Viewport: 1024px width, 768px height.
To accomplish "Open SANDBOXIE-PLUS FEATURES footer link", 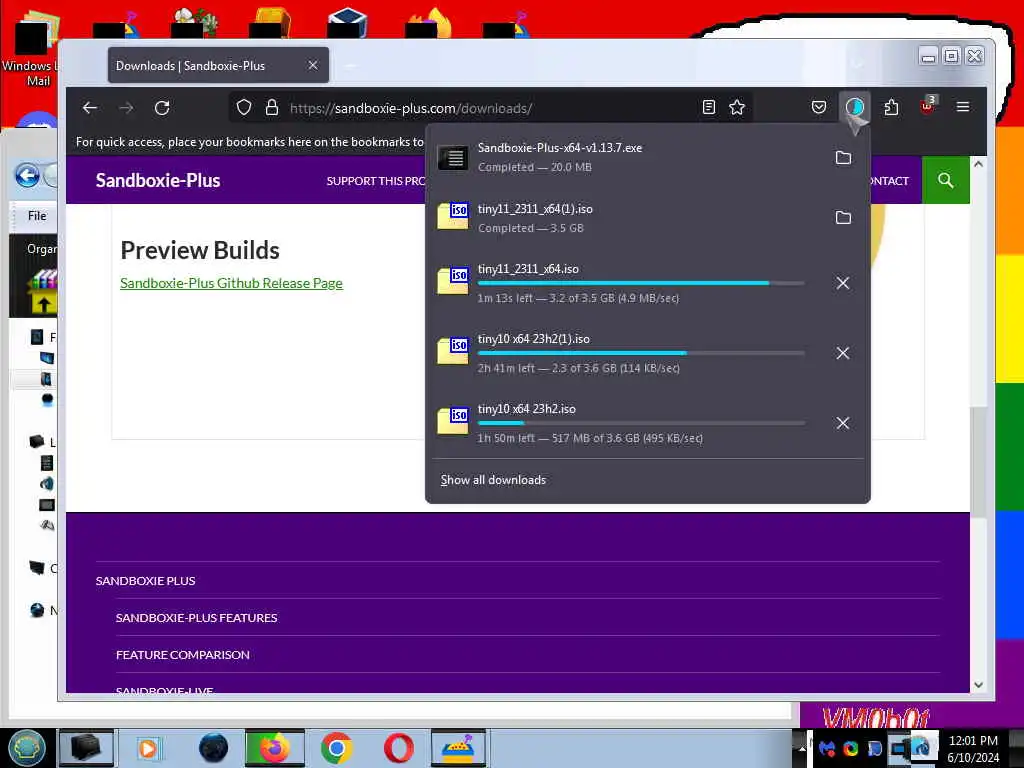I will pos(197,618).
